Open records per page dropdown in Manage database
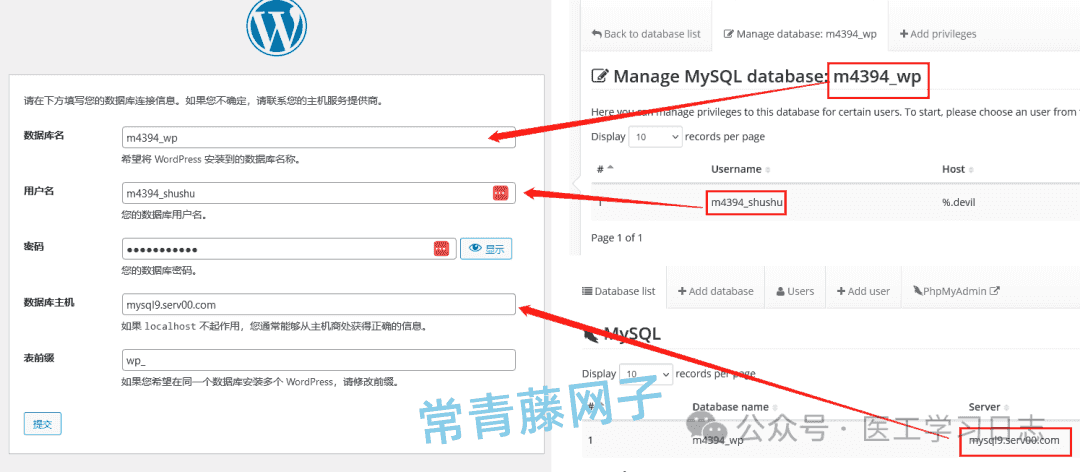The height and width of the screenshot is (472, 1080). [x=656, y=136]
